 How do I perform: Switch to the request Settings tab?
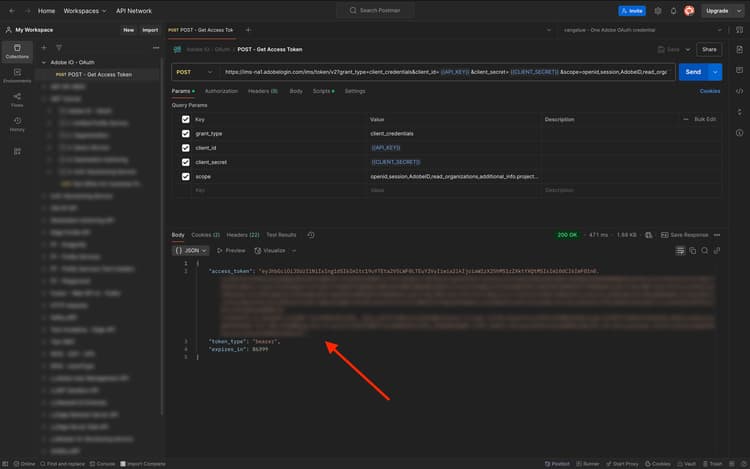(x=355, y=91)
